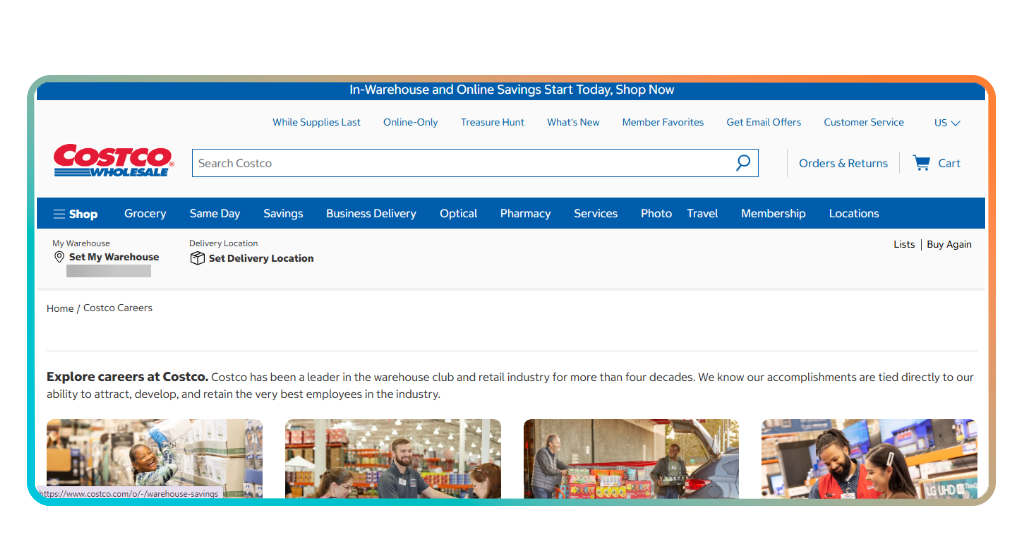The width and height of the screenshot is (1024, 536).
Task: Go to Business Delivery
Action: click(371, 213)
